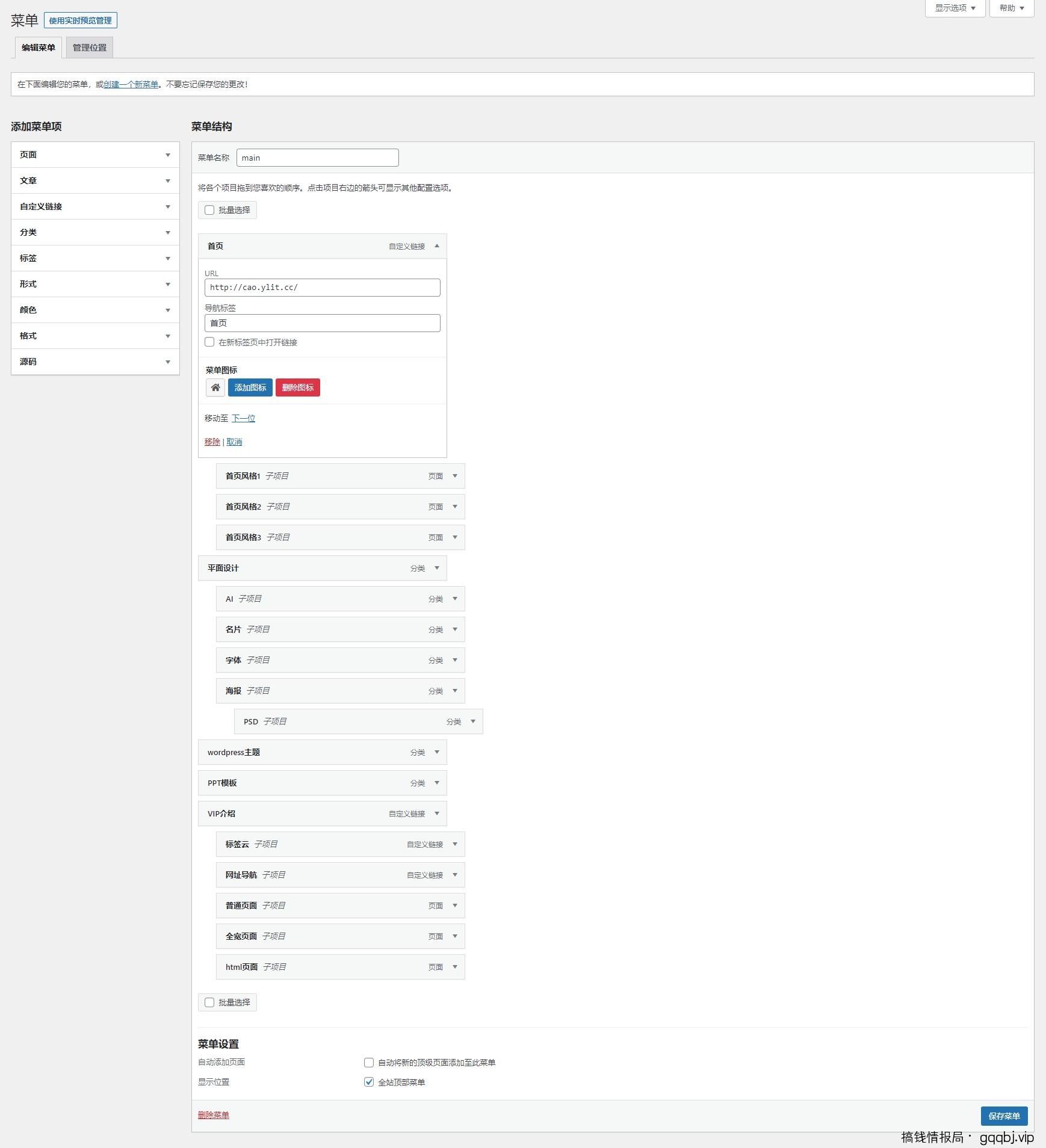Image resolution: width=1046 pixels, height=1148 pixels.
Task: Expand the 平面设计 menu item arrow
Action: (437, 568)
